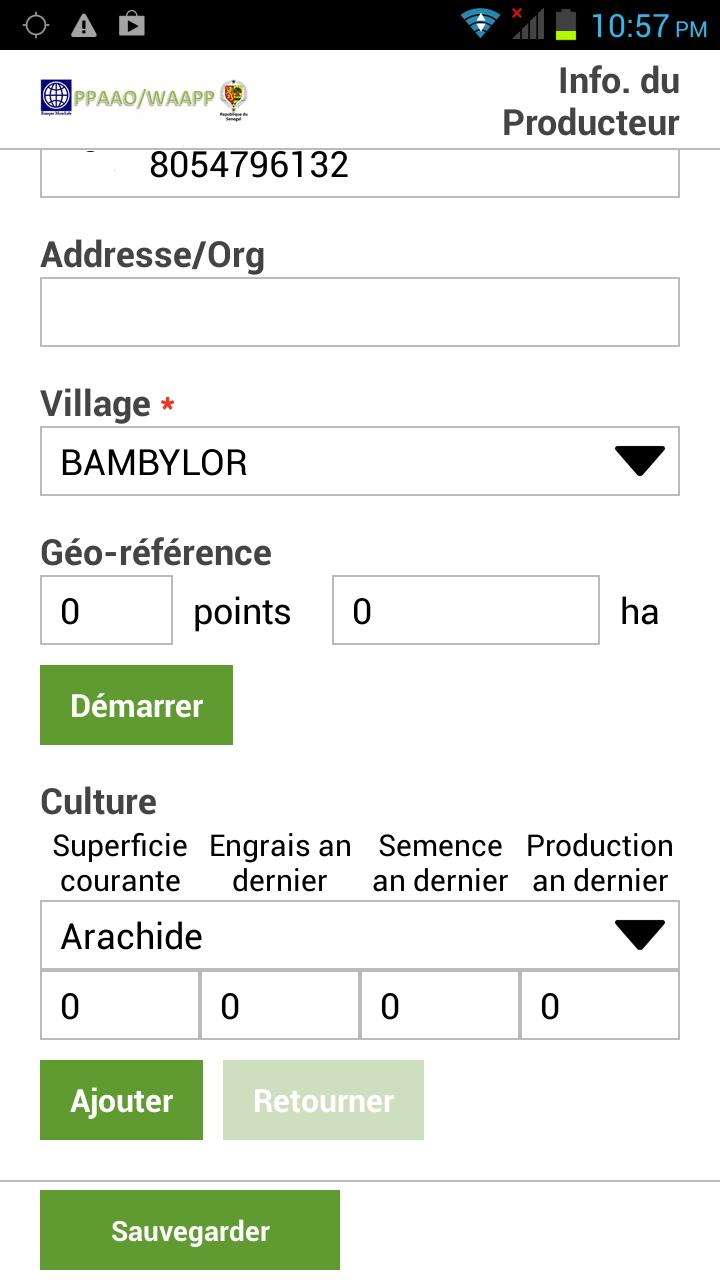Expand the Arachide culture dropdown
This screenshot has width=720, height=1280.
[x=360, y=935]
